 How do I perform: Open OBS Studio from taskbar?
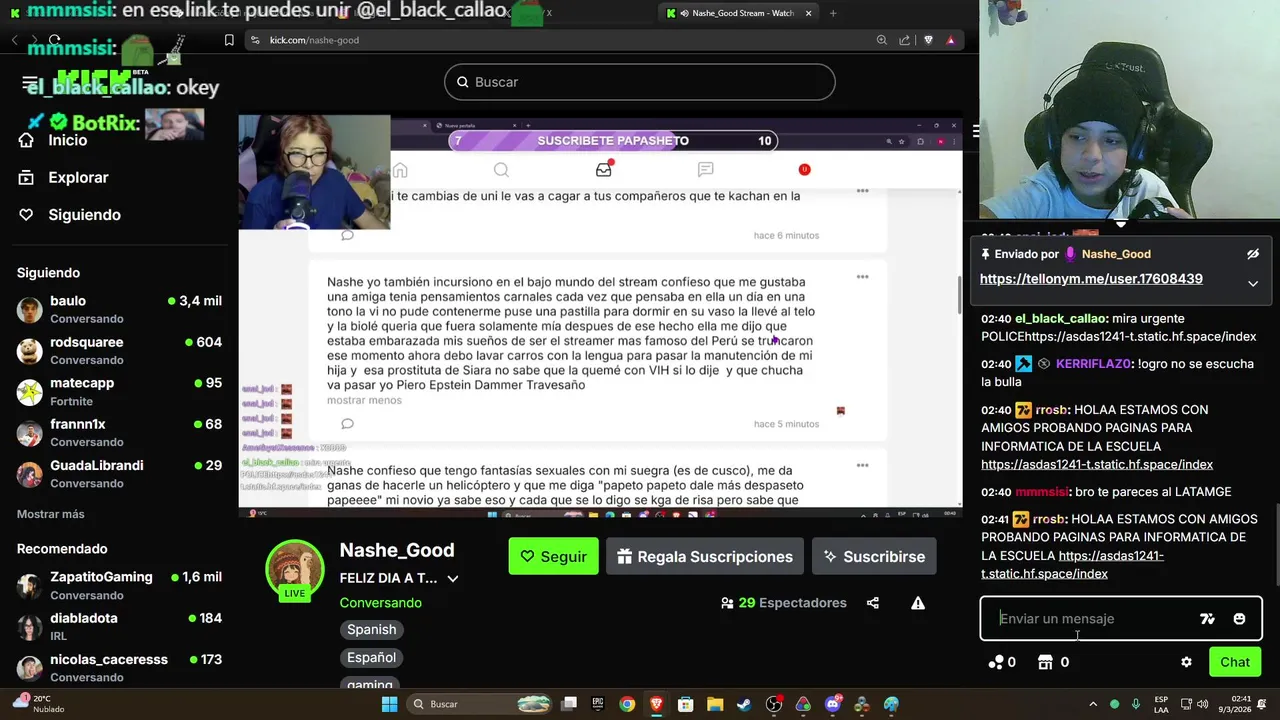(774, 704)
